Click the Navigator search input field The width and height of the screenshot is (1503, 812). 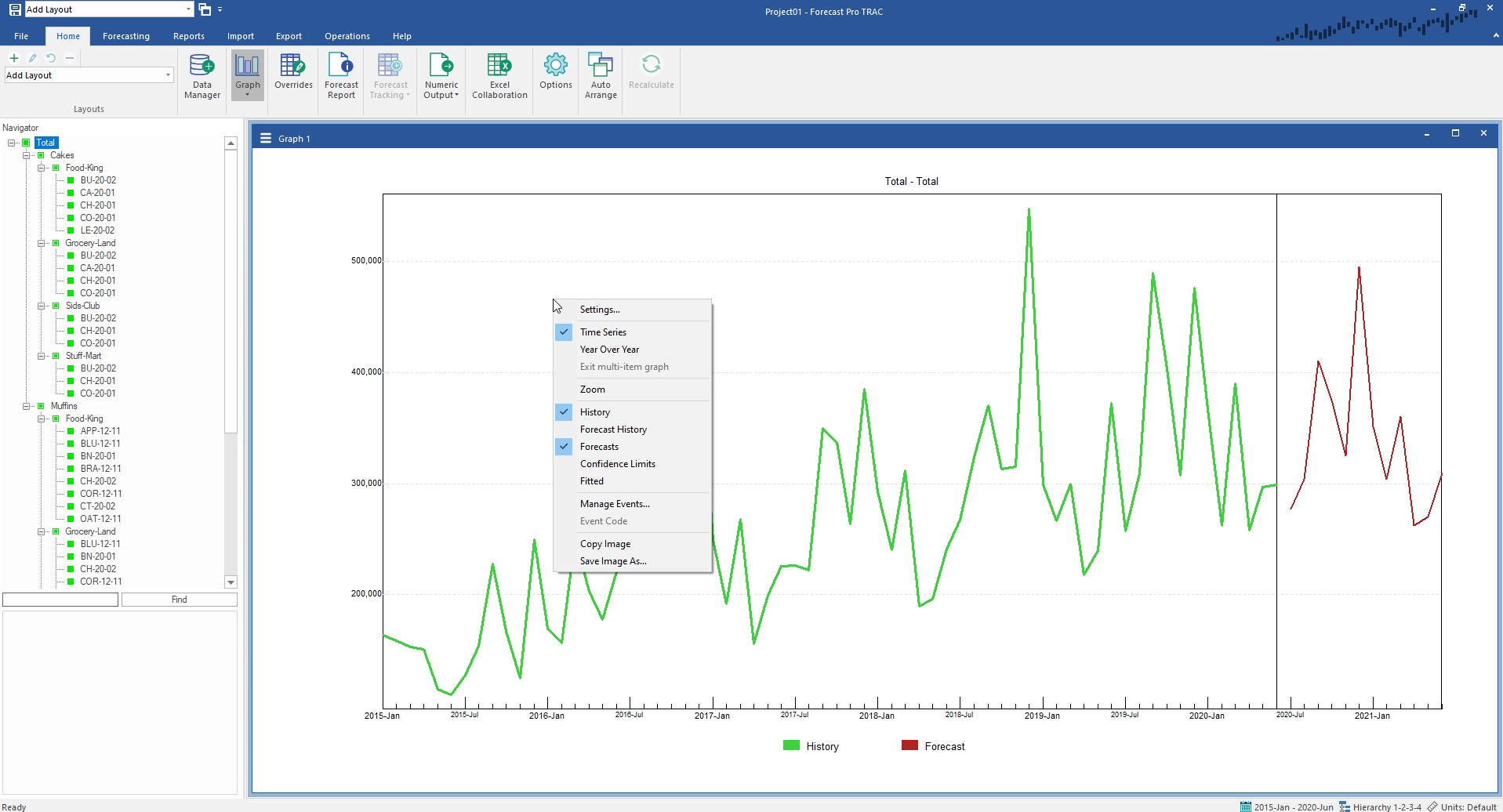coord(60,600)
